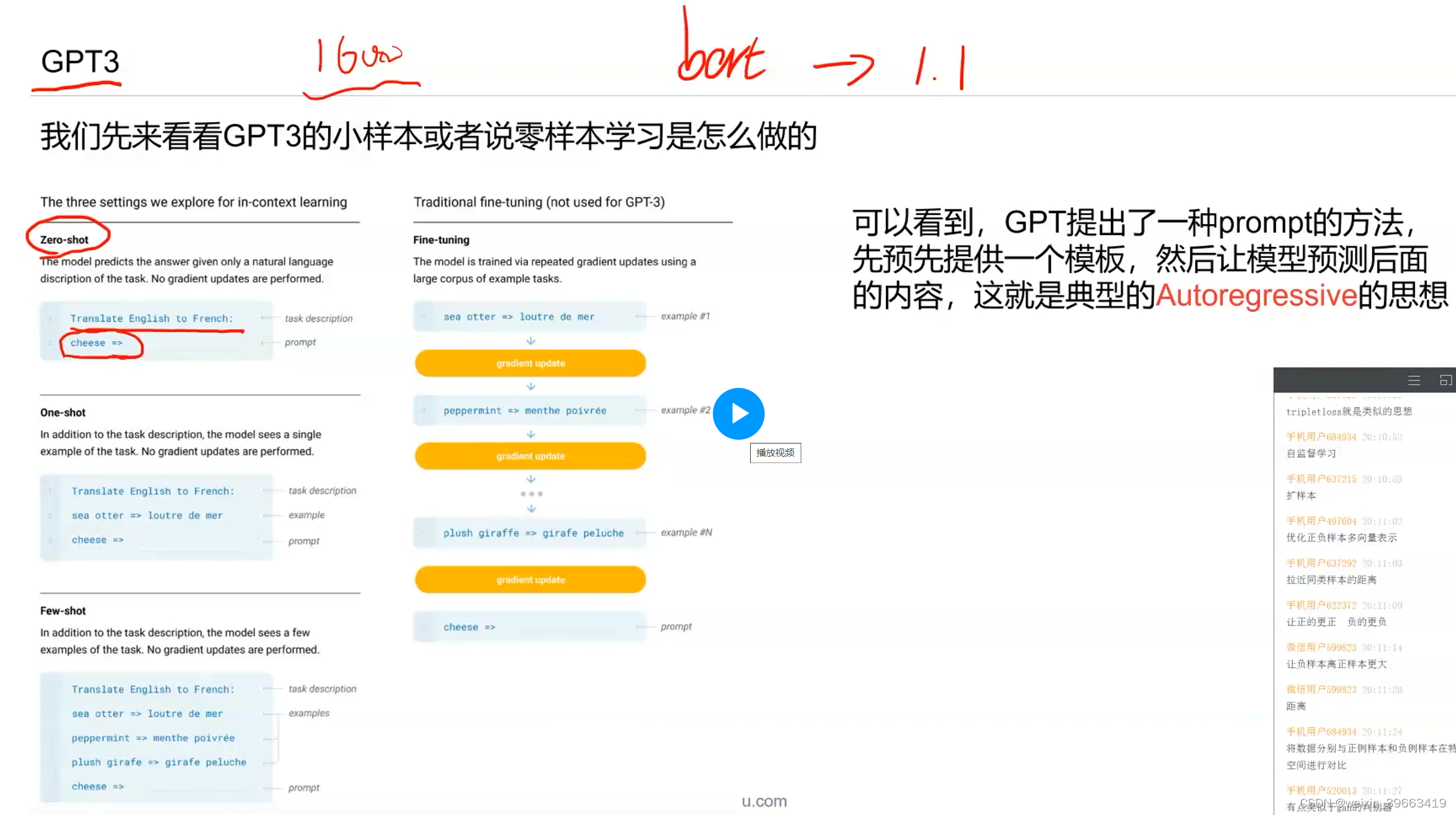
Task: Select the 'Few-shot' heading
Action: (63, 611)
